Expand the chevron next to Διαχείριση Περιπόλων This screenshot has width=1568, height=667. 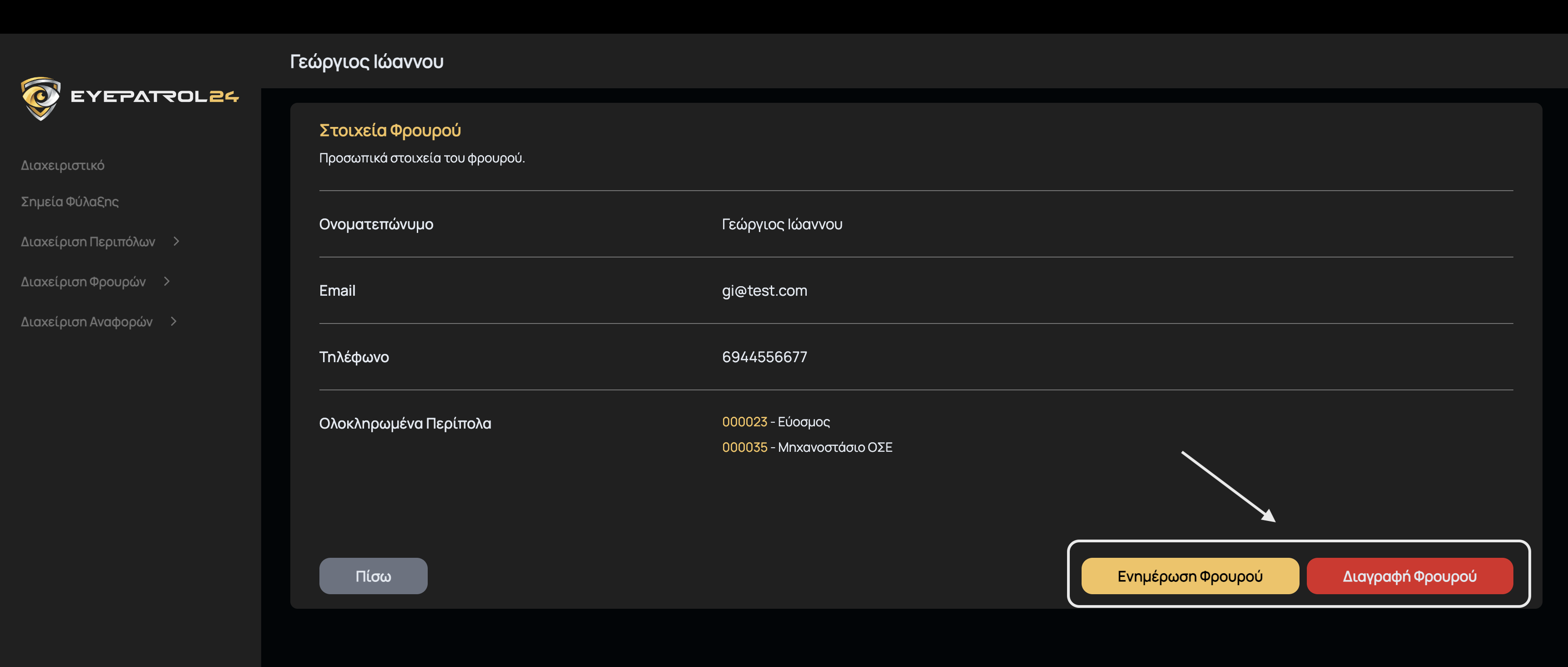click(x=176, y=242)
